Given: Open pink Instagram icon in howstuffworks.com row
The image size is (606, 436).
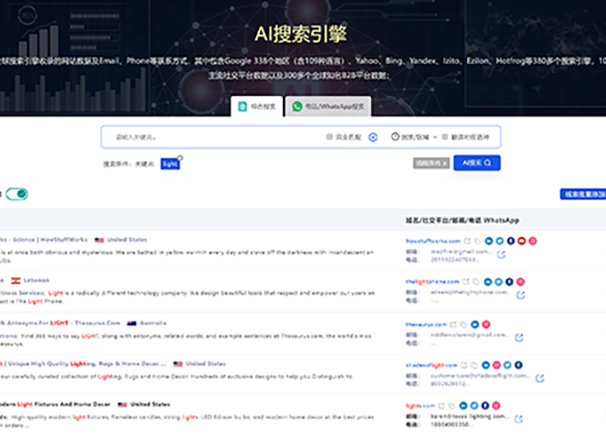Looking at the screenshot, I should click(533, 241).
